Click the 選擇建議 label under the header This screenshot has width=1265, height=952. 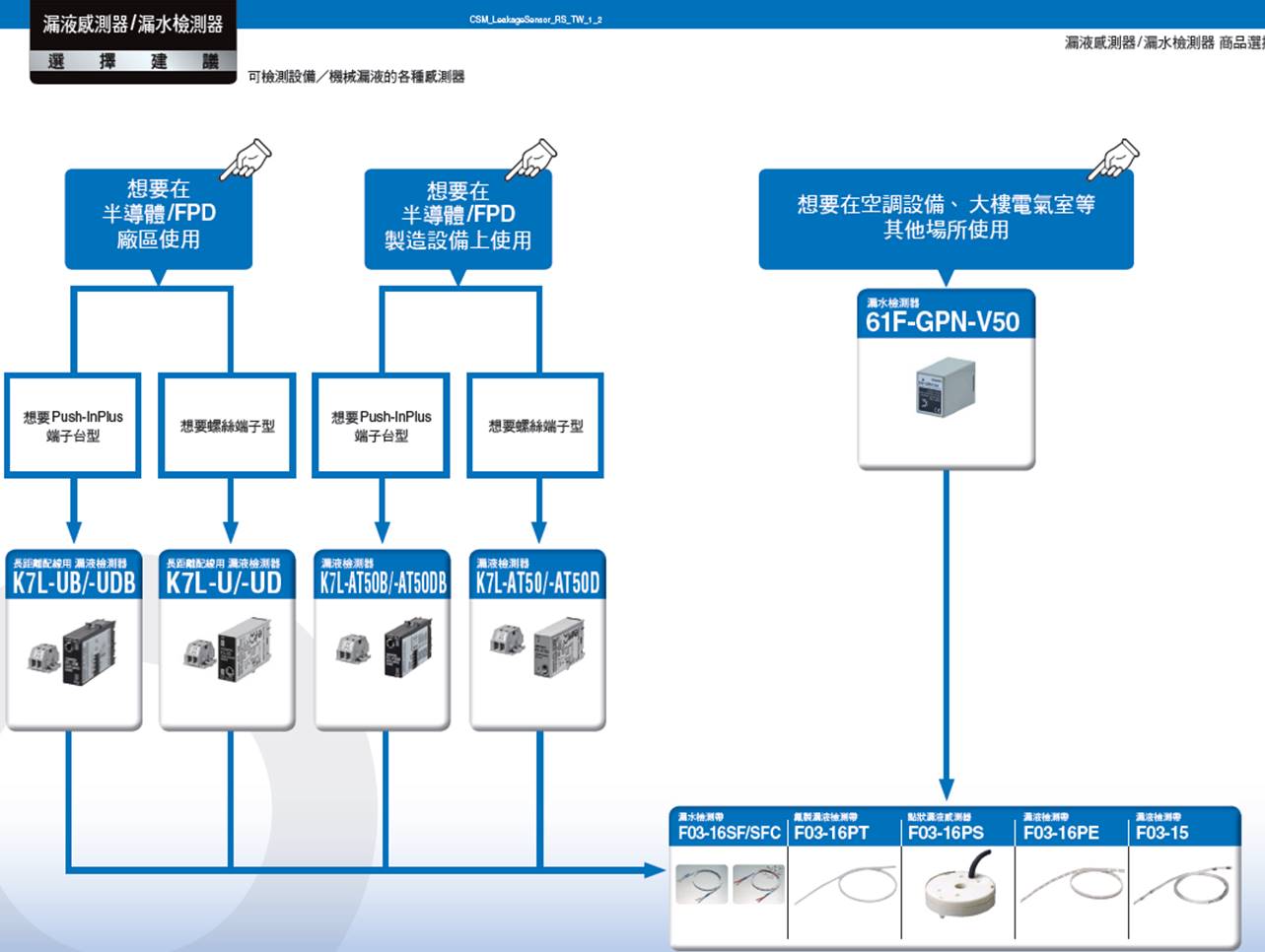point(133,61)
